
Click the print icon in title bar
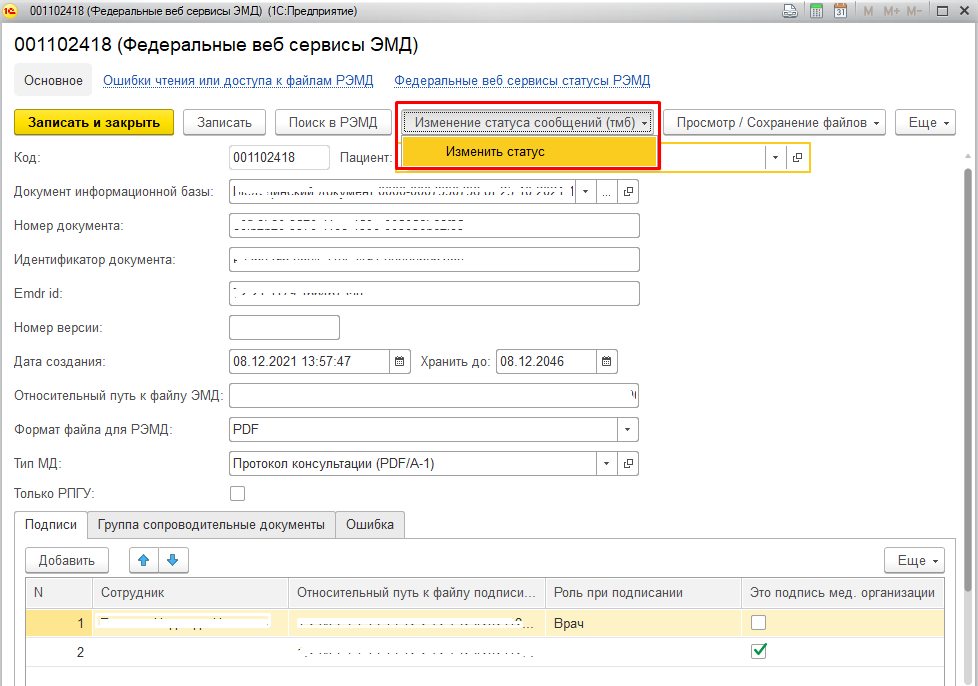point(790,11)
